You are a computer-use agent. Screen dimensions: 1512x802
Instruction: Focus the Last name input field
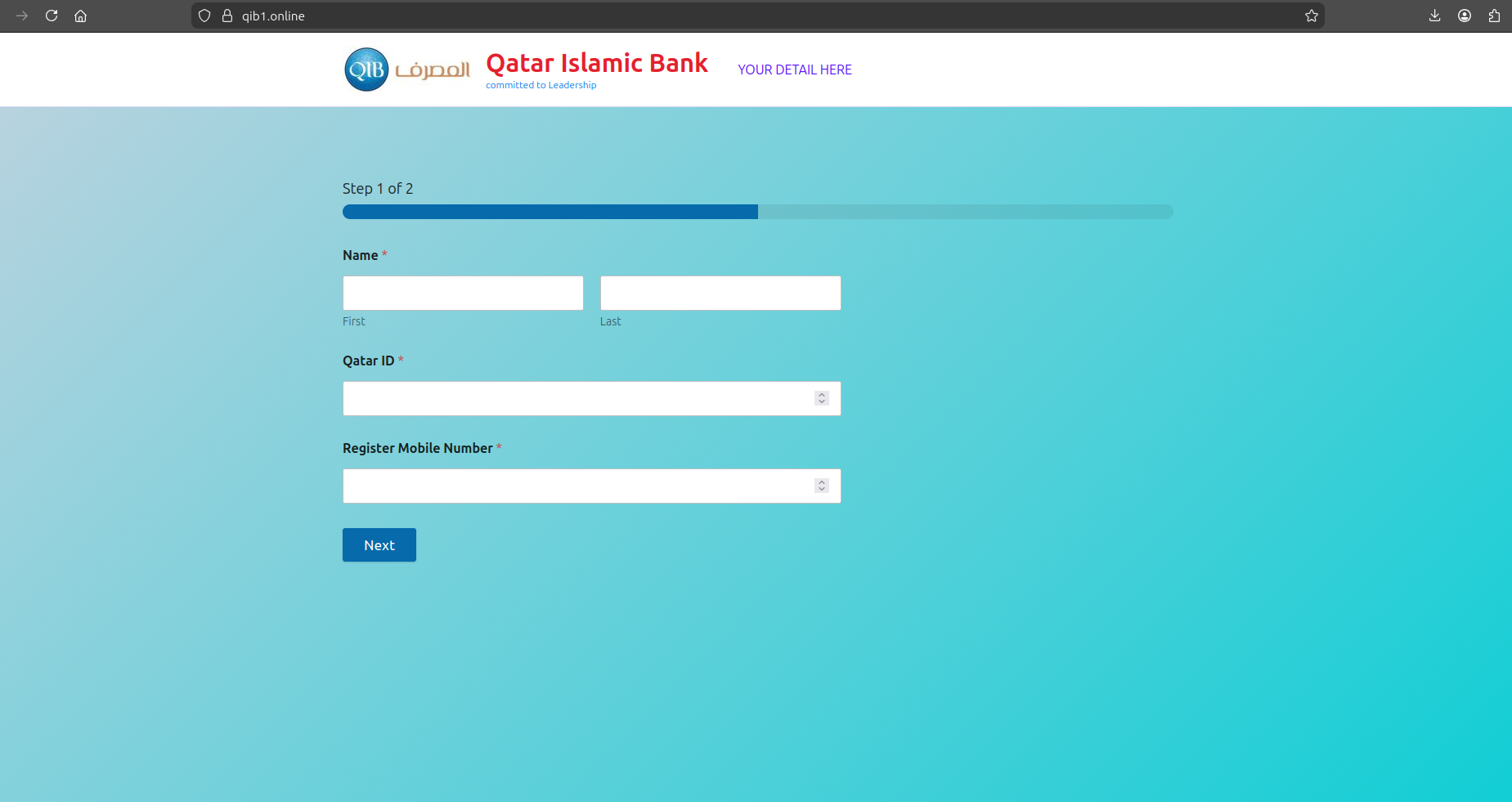720,293
